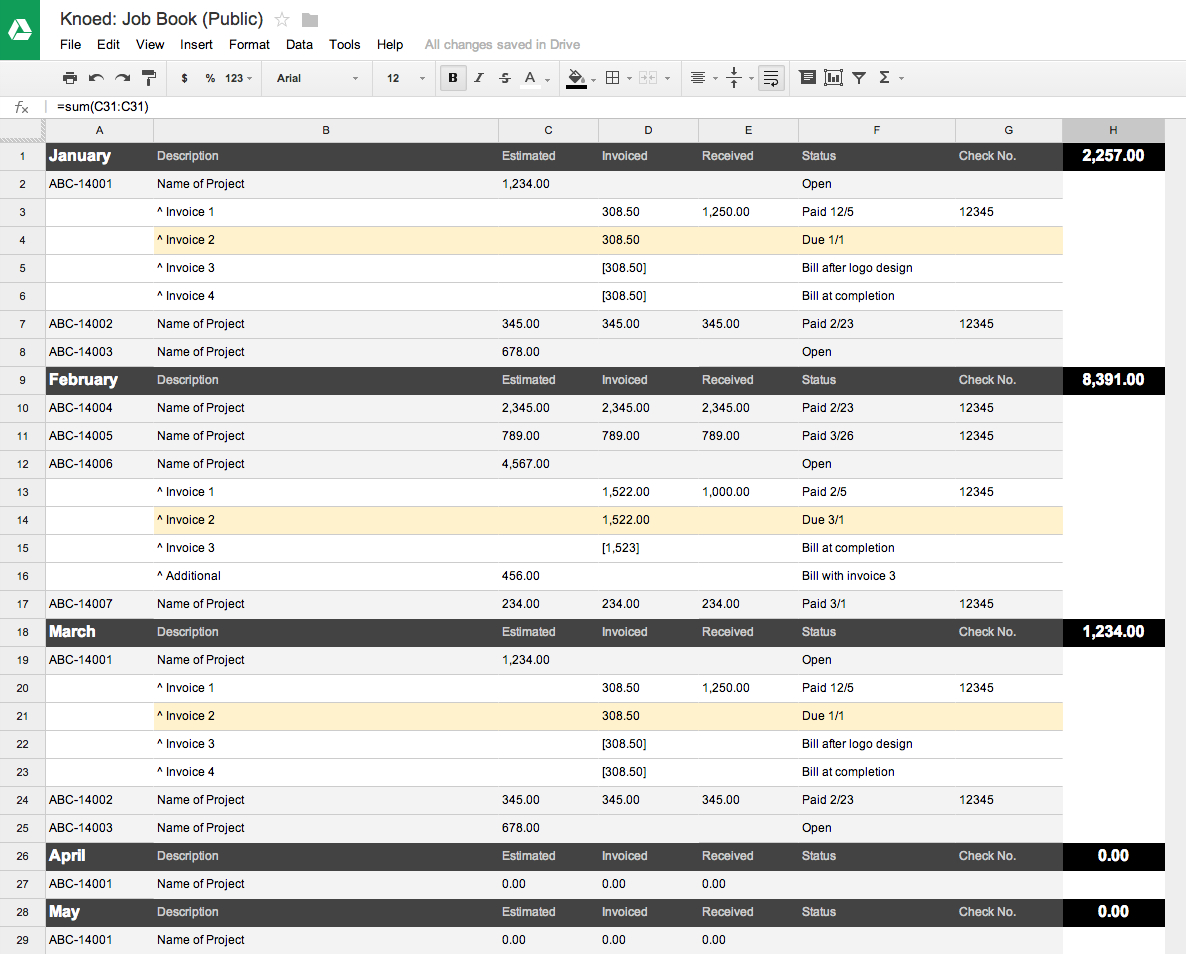Select the Print icon in the toolbar

tap(70, 78)
